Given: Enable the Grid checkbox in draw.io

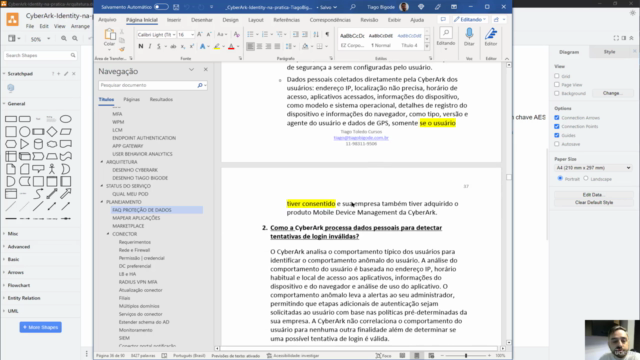Looking at the screenshot, I should pos(557,76).
